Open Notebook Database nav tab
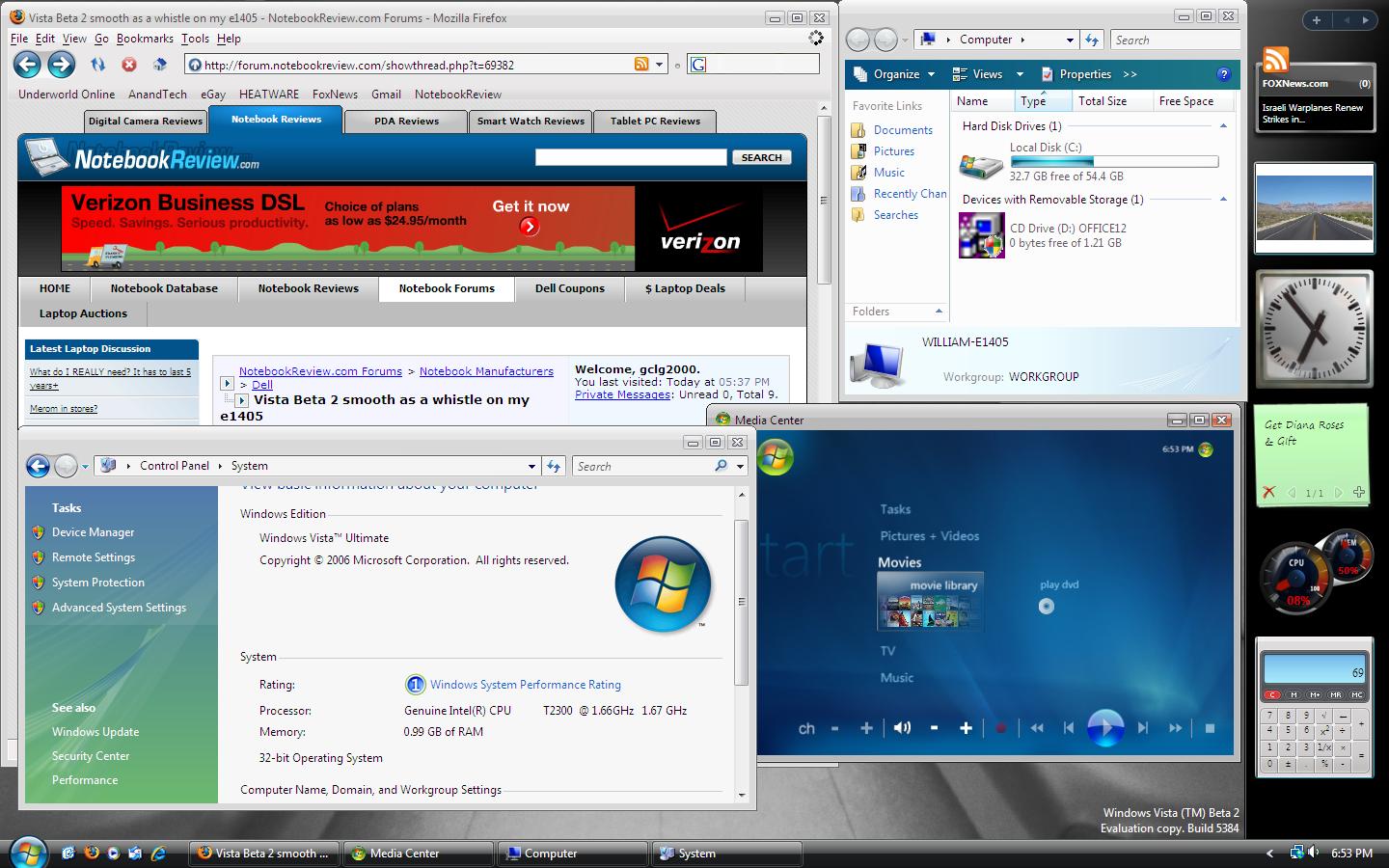The image size is (1389, 868). pyautogui.click(x=164, y=288)
